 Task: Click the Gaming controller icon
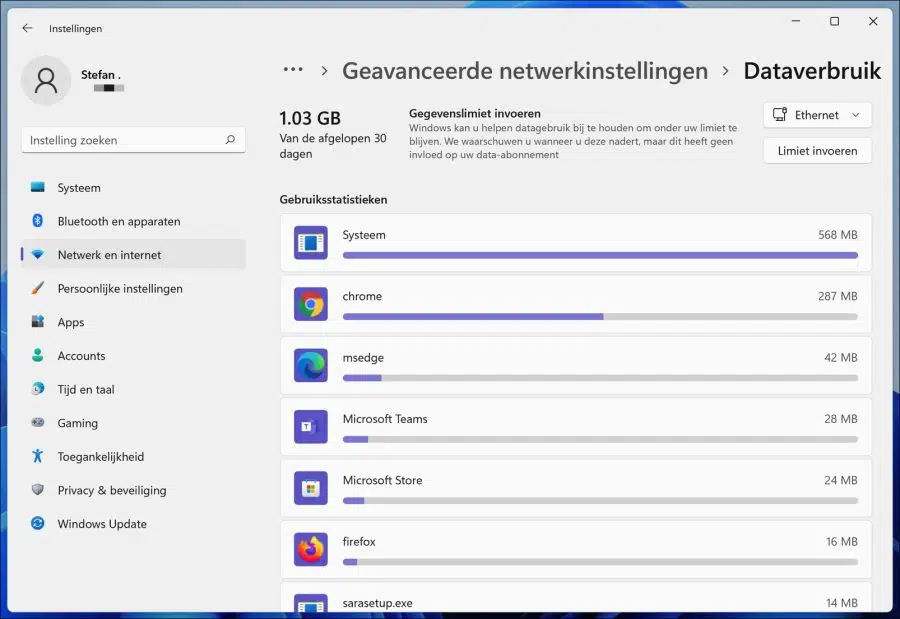click(38, 423)
